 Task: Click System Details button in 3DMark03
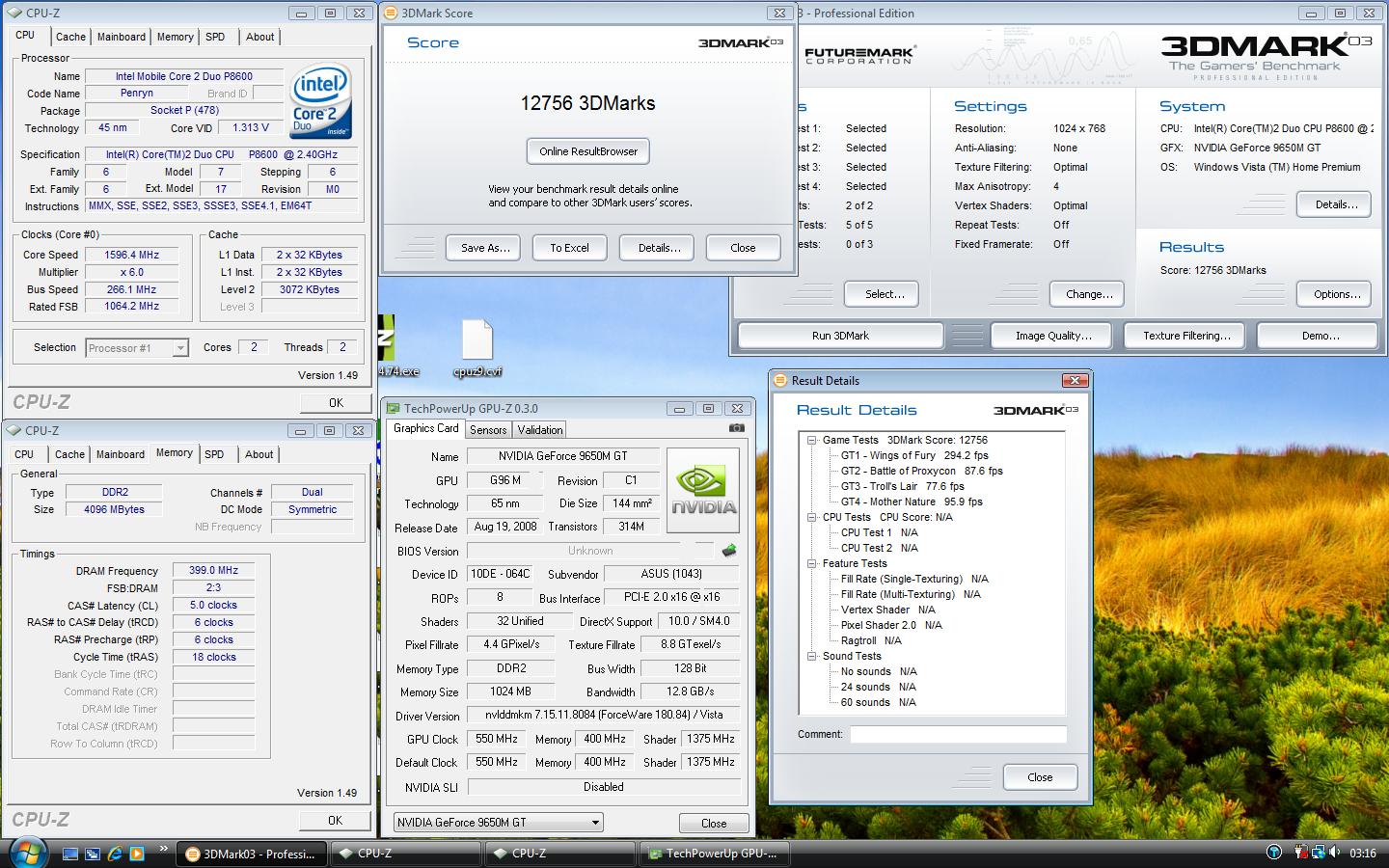click(1336, 204)
